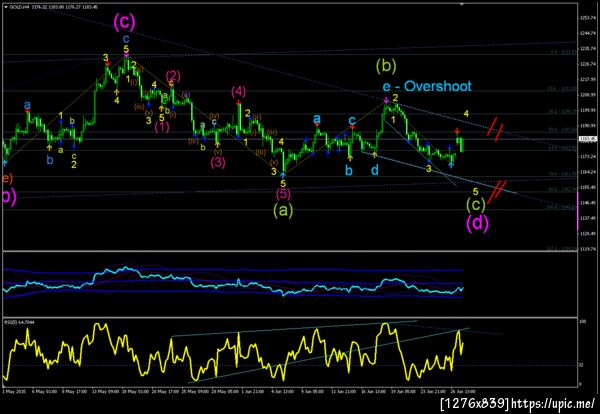The height and width of the screenshot is (414, 600).
Task: Click the '8 May 17:00' time axis label
Action: 74,392
